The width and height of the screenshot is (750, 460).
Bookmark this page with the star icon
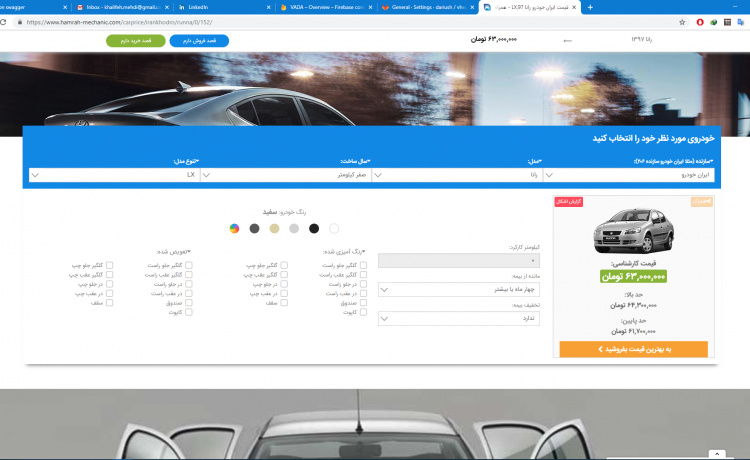pyautogui.click(x=682, y=22)
